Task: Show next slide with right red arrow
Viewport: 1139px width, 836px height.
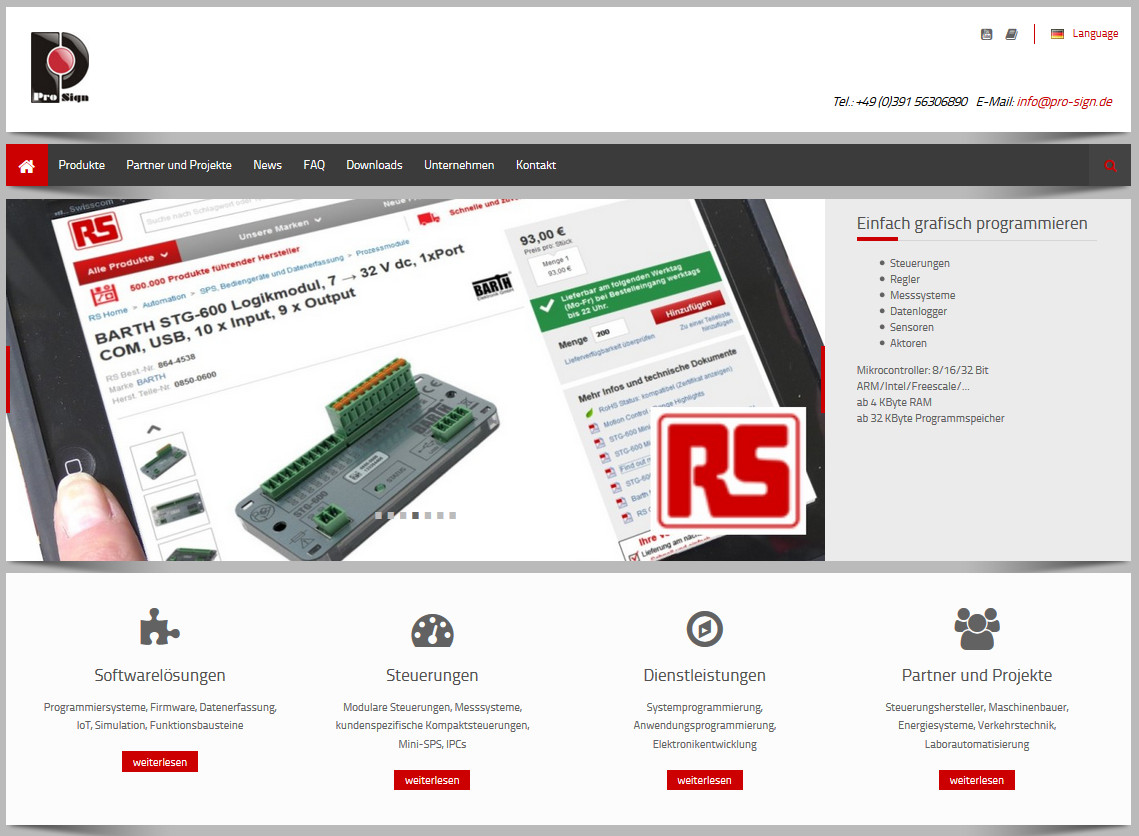Action: point(822,379)
